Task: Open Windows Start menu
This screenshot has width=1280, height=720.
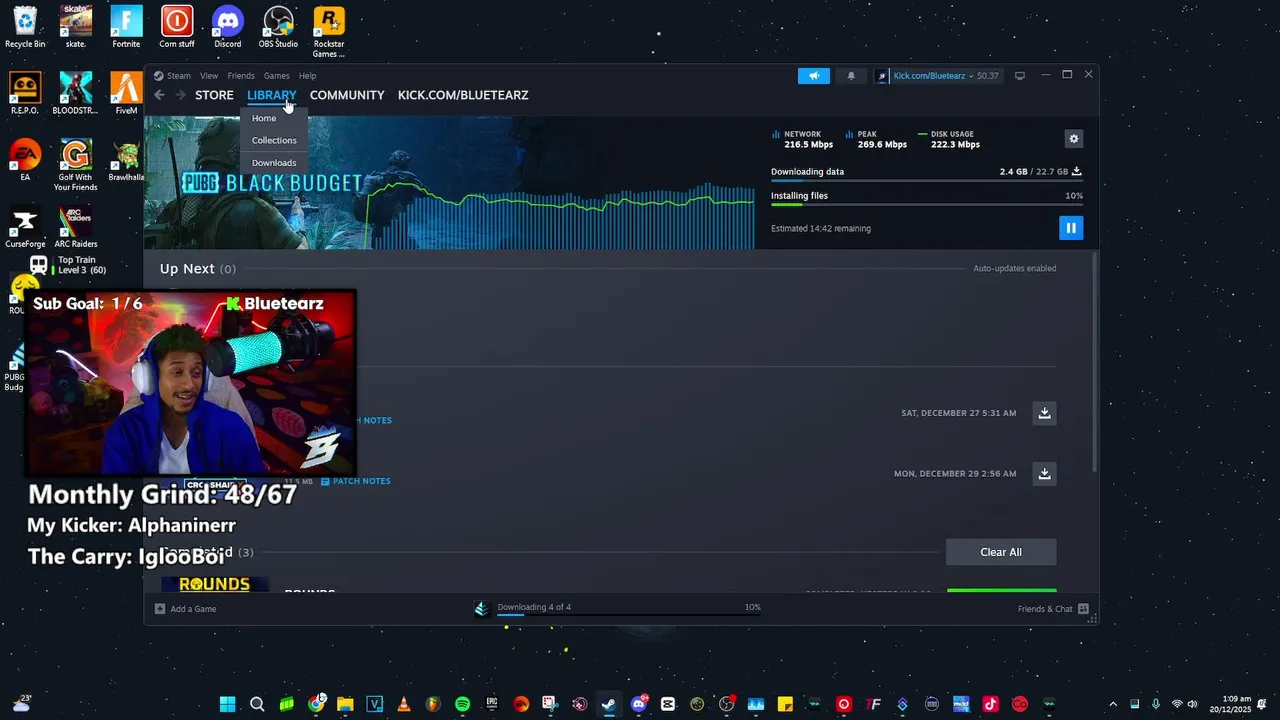Action: pyautogui.click(x=227, y=704)
